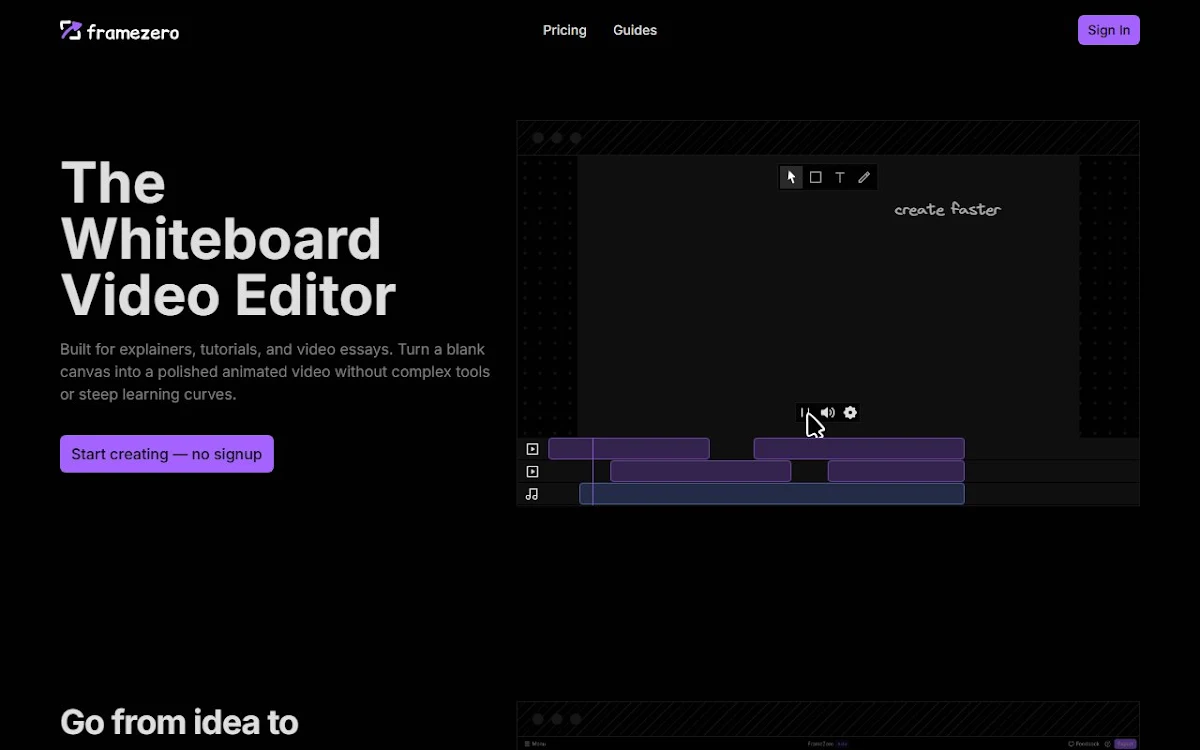Select the rectangle shape tool
This screenshot has height=750, width=1200.
[x=816, y=177]
